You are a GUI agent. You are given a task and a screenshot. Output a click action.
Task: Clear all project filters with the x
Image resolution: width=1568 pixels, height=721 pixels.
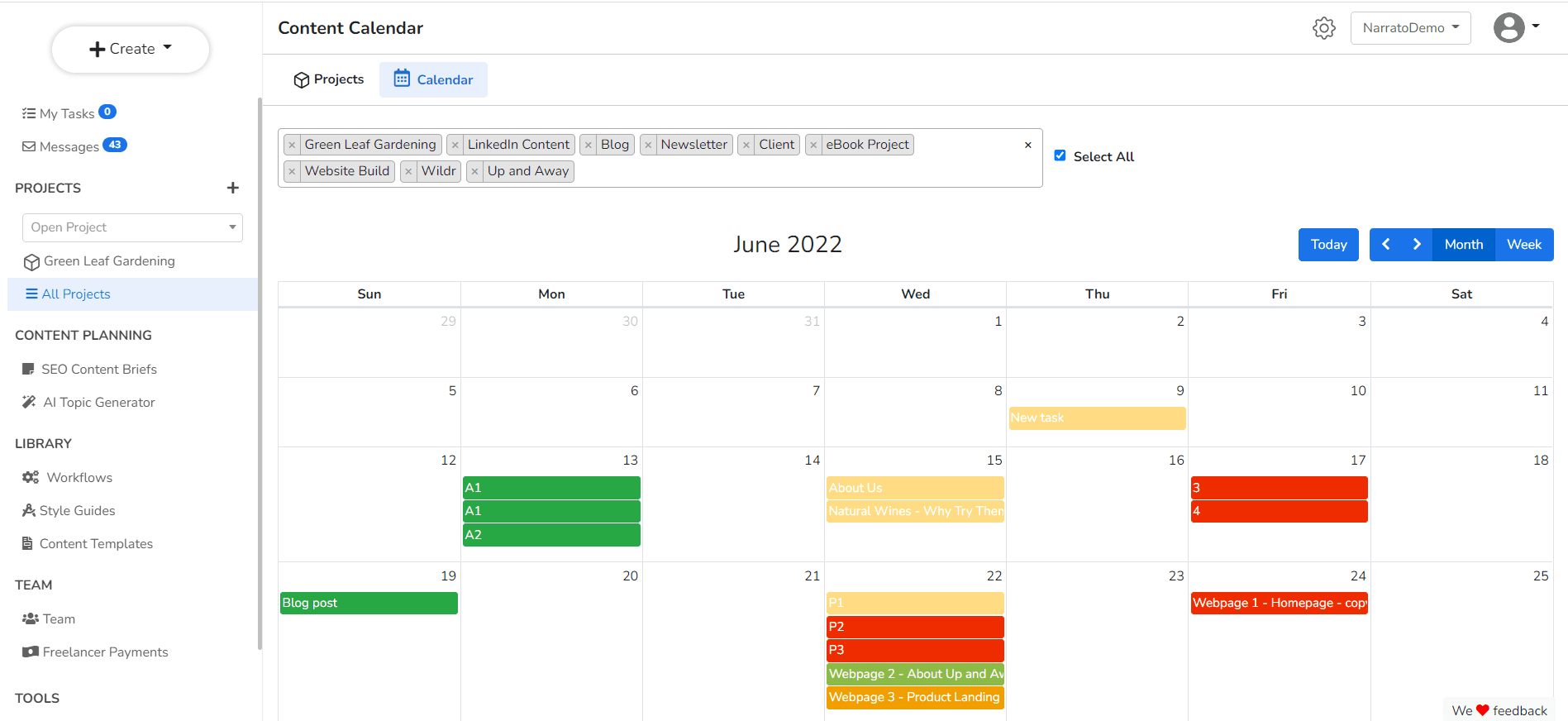1027,146
